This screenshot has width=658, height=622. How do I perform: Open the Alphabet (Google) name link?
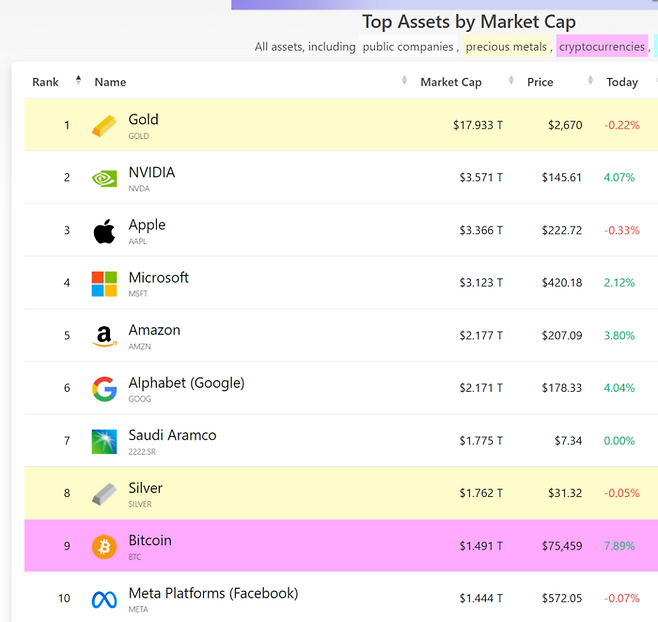[x=186, y=383]
